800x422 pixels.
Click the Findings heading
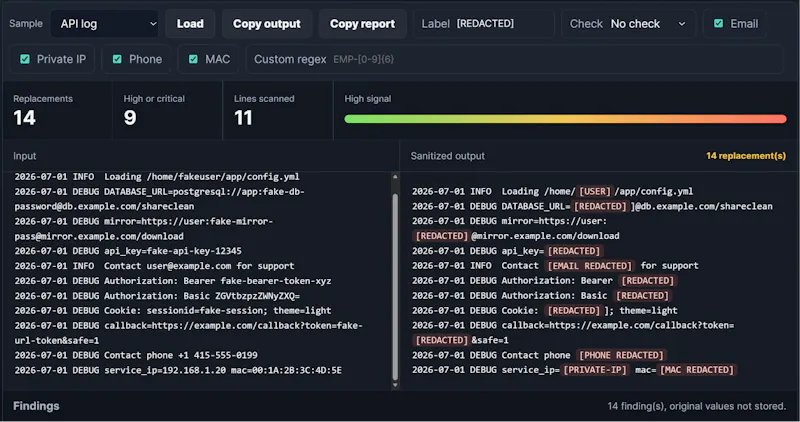36,406
